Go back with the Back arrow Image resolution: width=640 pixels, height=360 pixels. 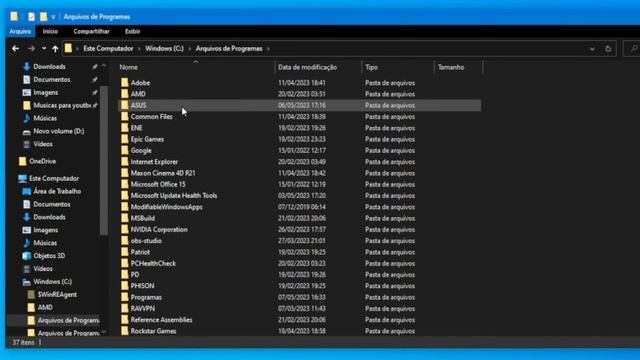coord(16,49)
